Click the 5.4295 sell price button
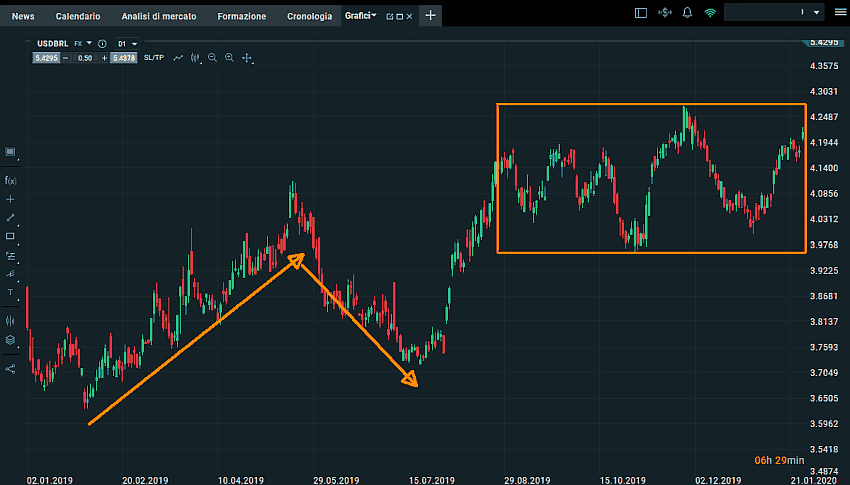The image size is (850, 485). pyautogui.click(x=46, y=58)
